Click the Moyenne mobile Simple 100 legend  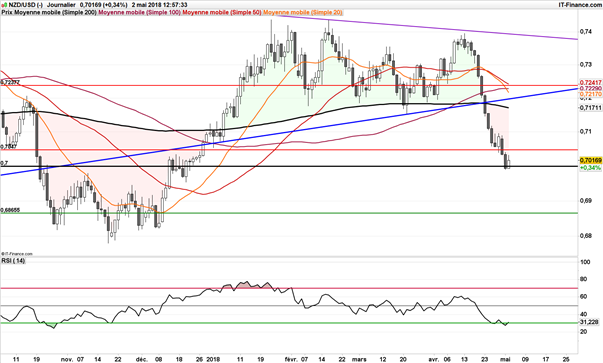click(140, 12)
